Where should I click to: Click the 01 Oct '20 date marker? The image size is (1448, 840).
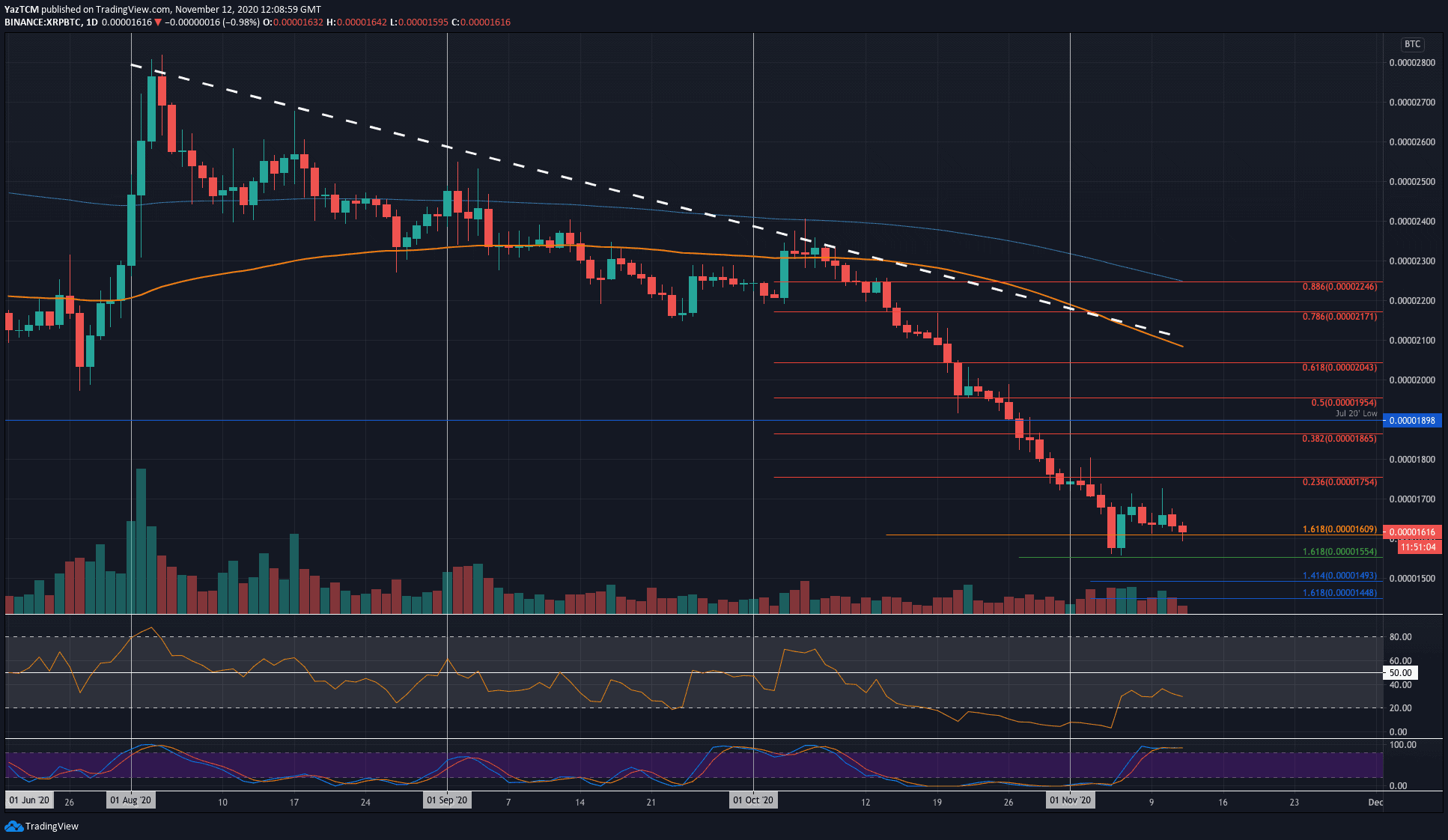[x=753, y=800]
